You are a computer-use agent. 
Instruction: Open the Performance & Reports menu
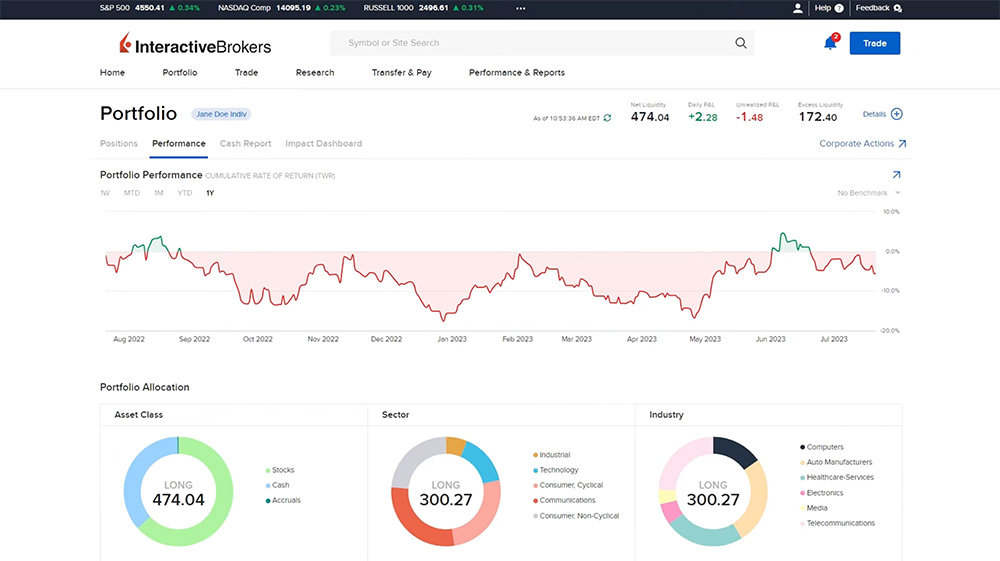517,73
